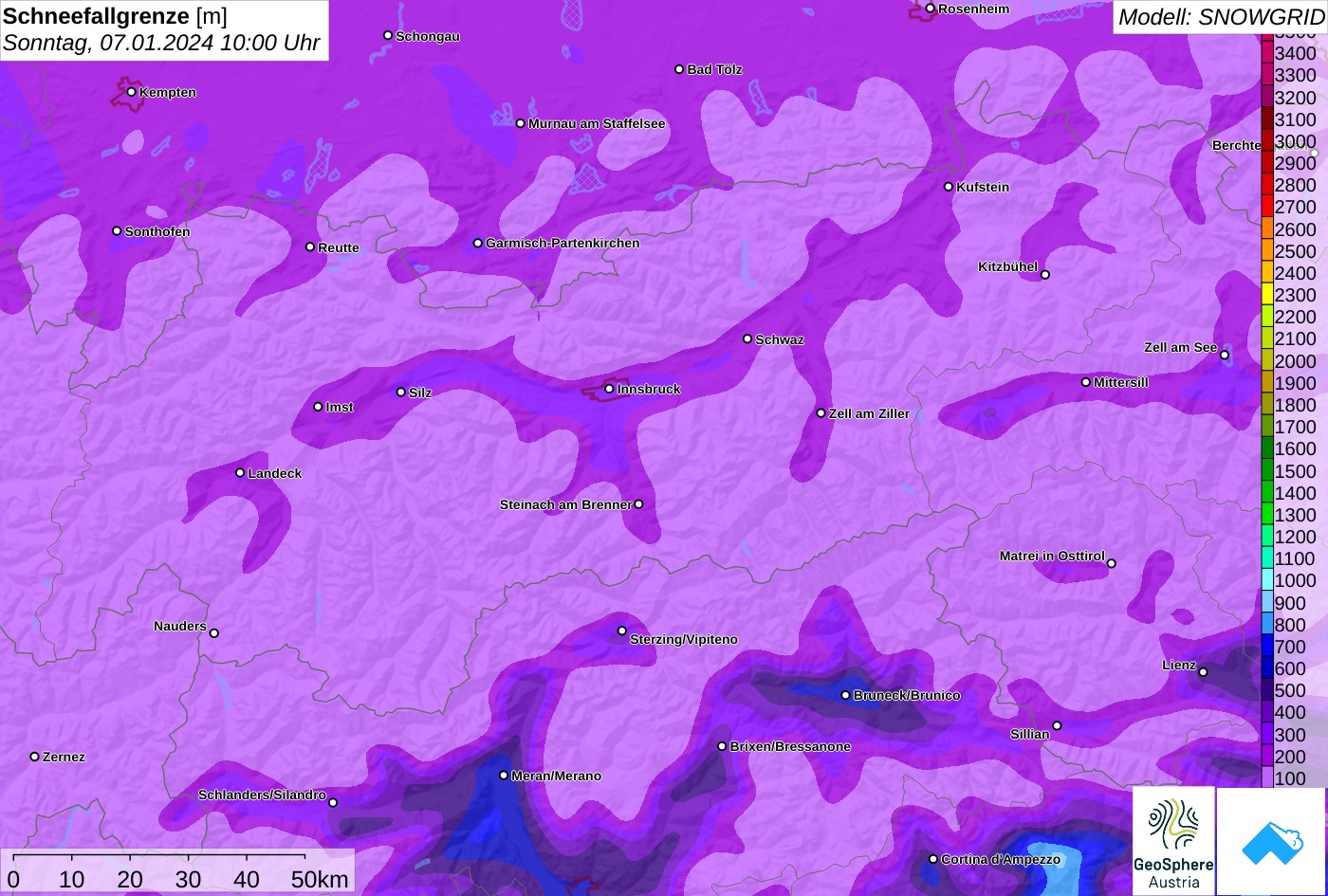Click the Steinach am Brenner marker
This screenshot has height=896, width=1328.
(x=638, y=504)
